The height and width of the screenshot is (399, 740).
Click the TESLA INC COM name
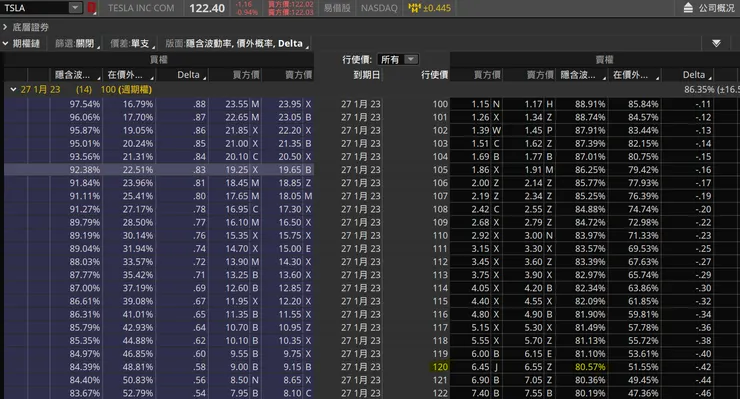coord(141,8)
